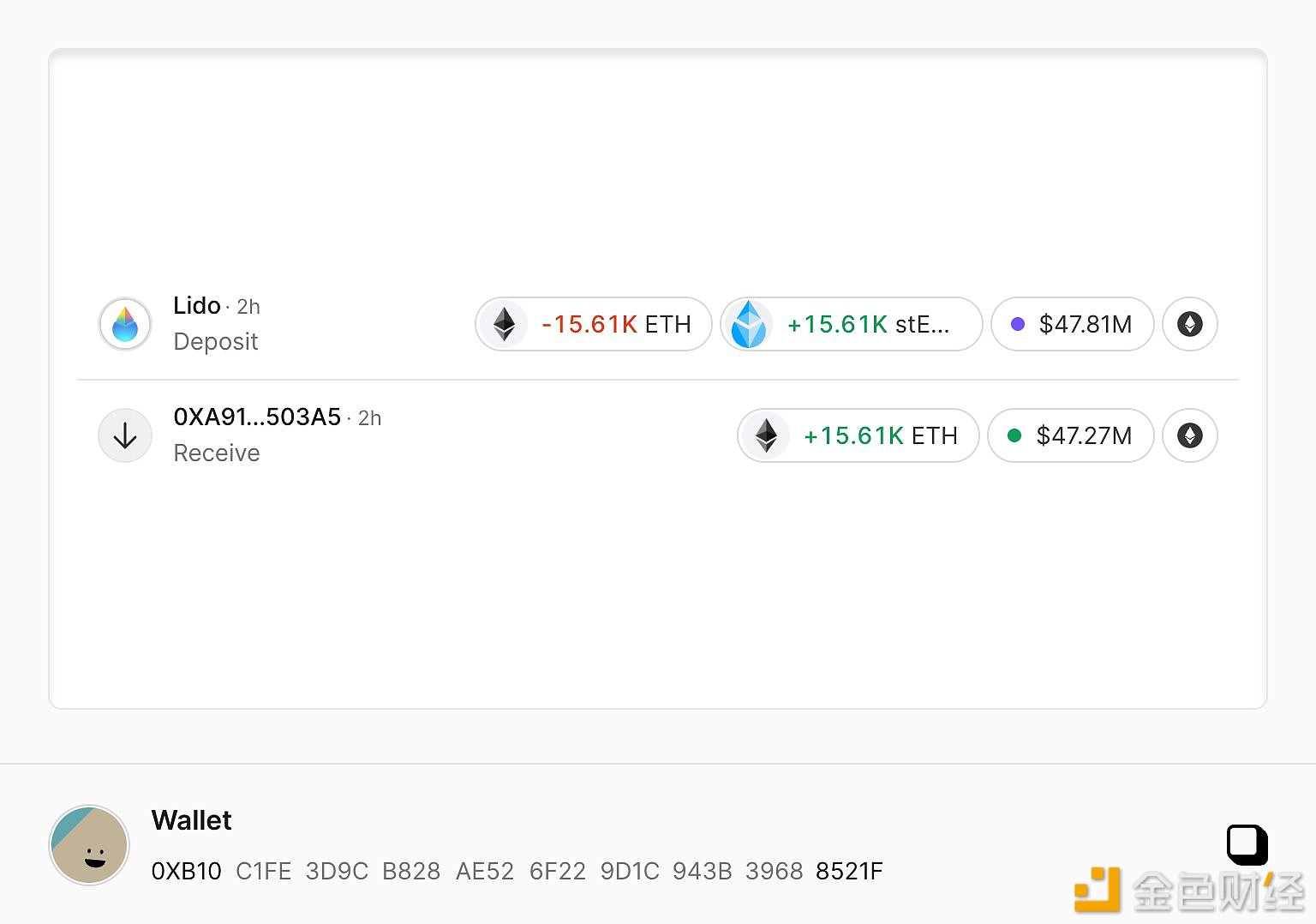
Task: Click the copy wallet address icon
Action: pyautogui.click(x=1247, y=845)
